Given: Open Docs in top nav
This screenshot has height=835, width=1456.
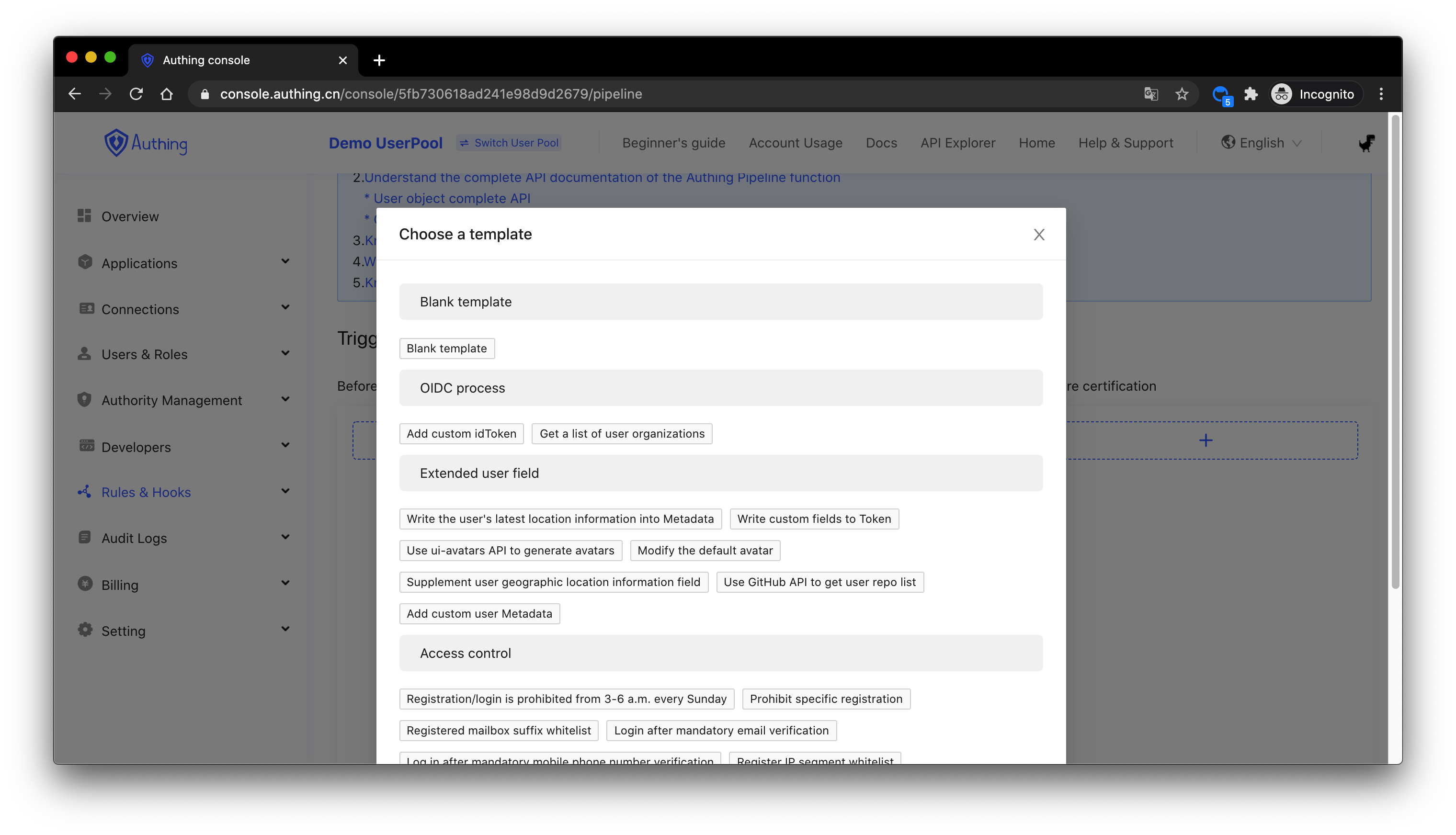Looking at the screenshot, I should tap(881, 143).
